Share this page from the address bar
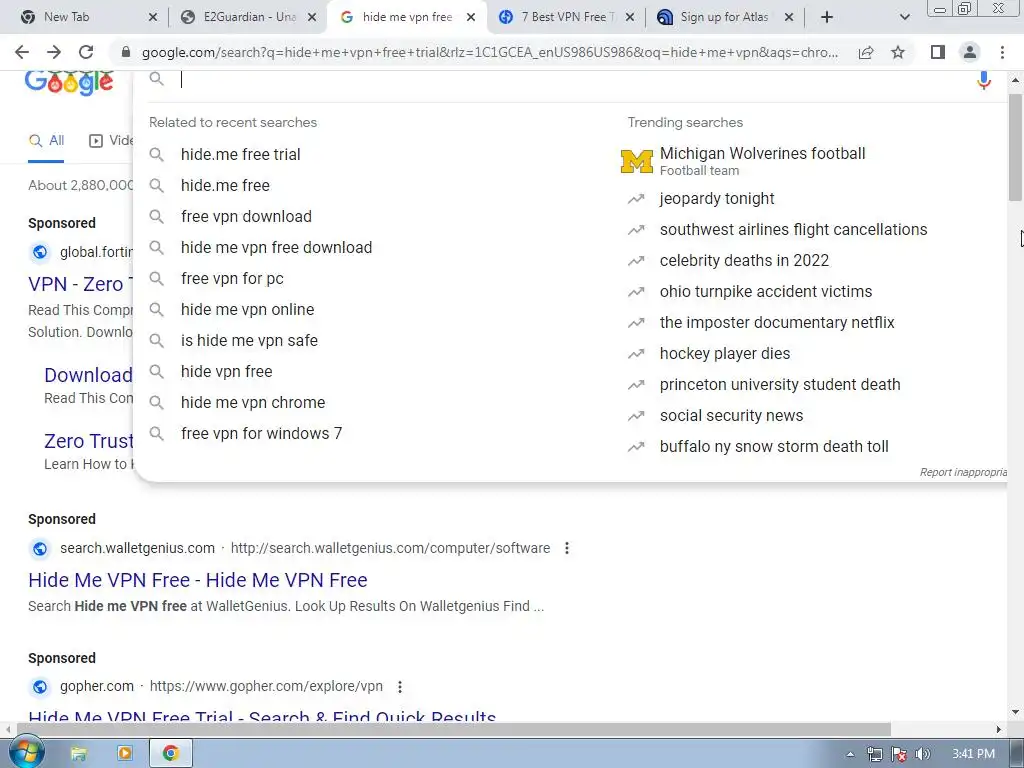The width and height of the screenshot is (1024, 768). click(x=866, y=52)
